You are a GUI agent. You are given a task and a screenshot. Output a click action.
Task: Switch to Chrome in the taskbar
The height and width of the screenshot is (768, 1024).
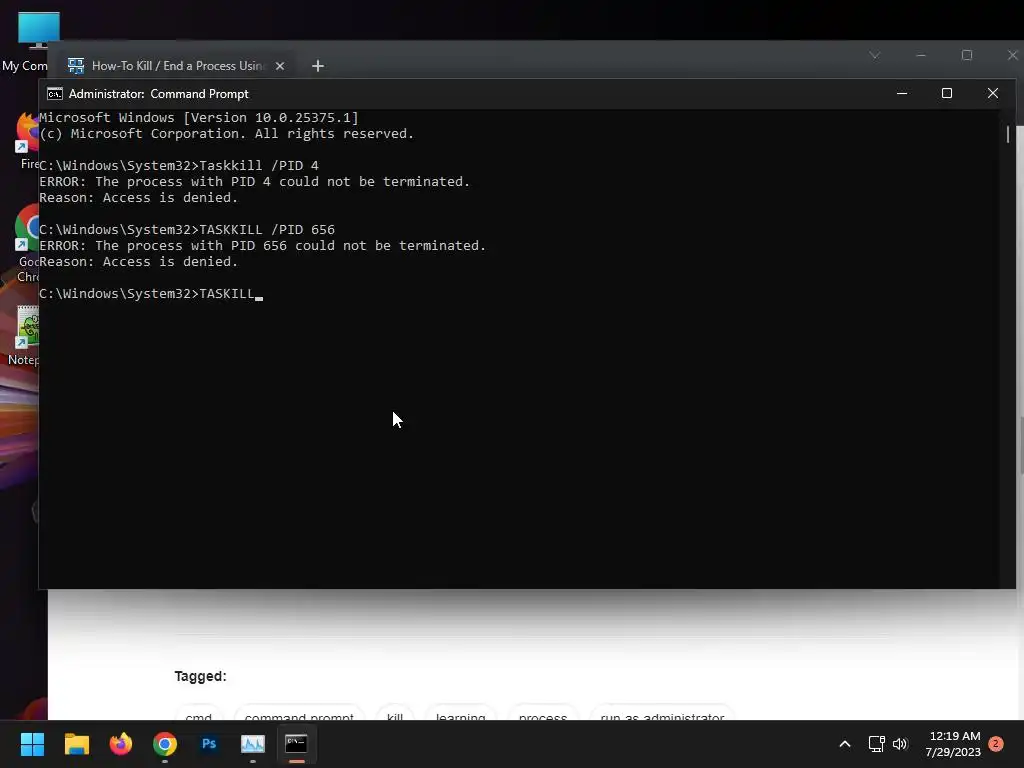(x=165, y=744)
